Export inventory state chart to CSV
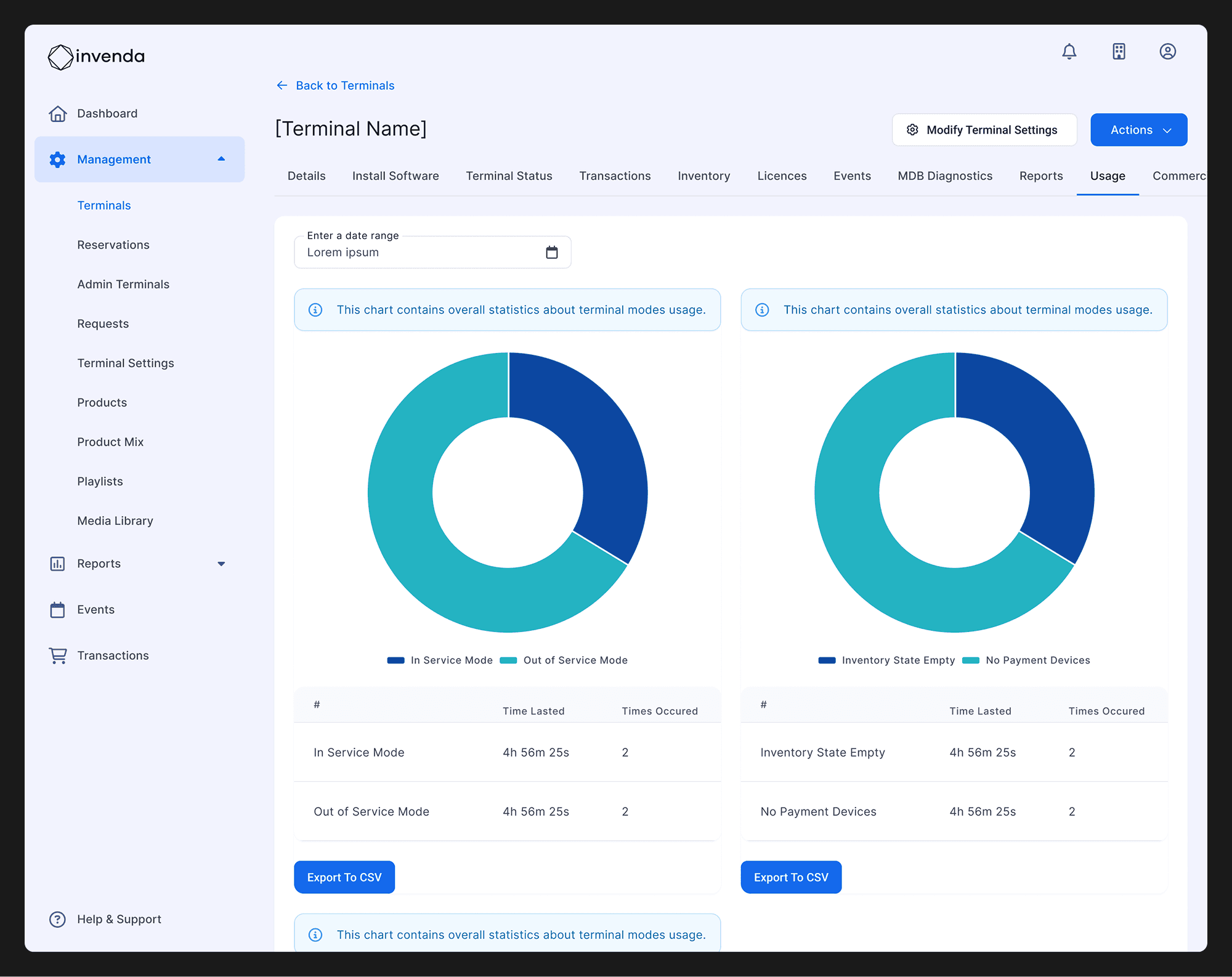Screen dimensions: 1232x977 click(x=791, y=877)
